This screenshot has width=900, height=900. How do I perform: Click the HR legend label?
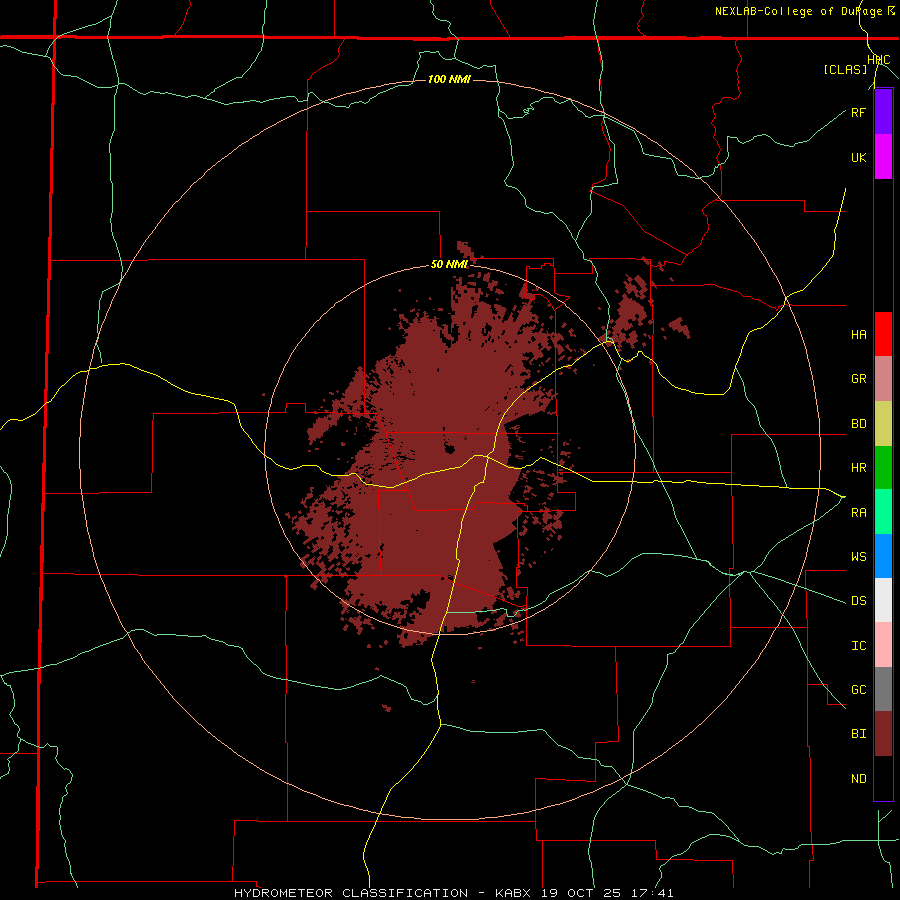(858, 468)
